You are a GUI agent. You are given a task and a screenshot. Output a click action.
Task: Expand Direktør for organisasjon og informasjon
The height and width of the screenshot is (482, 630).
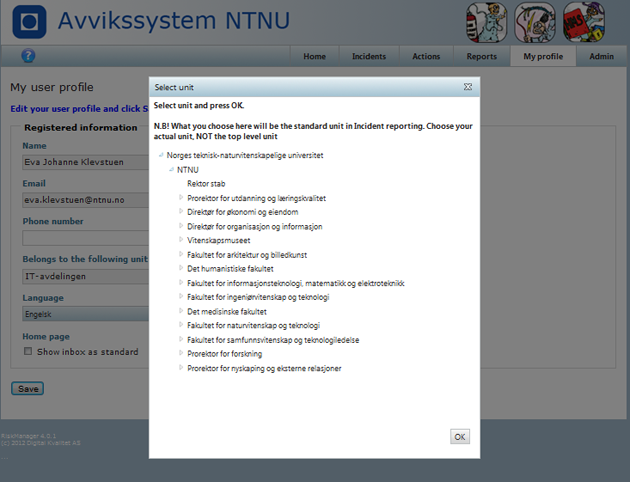pyautogui.click(x=181, y=226)
